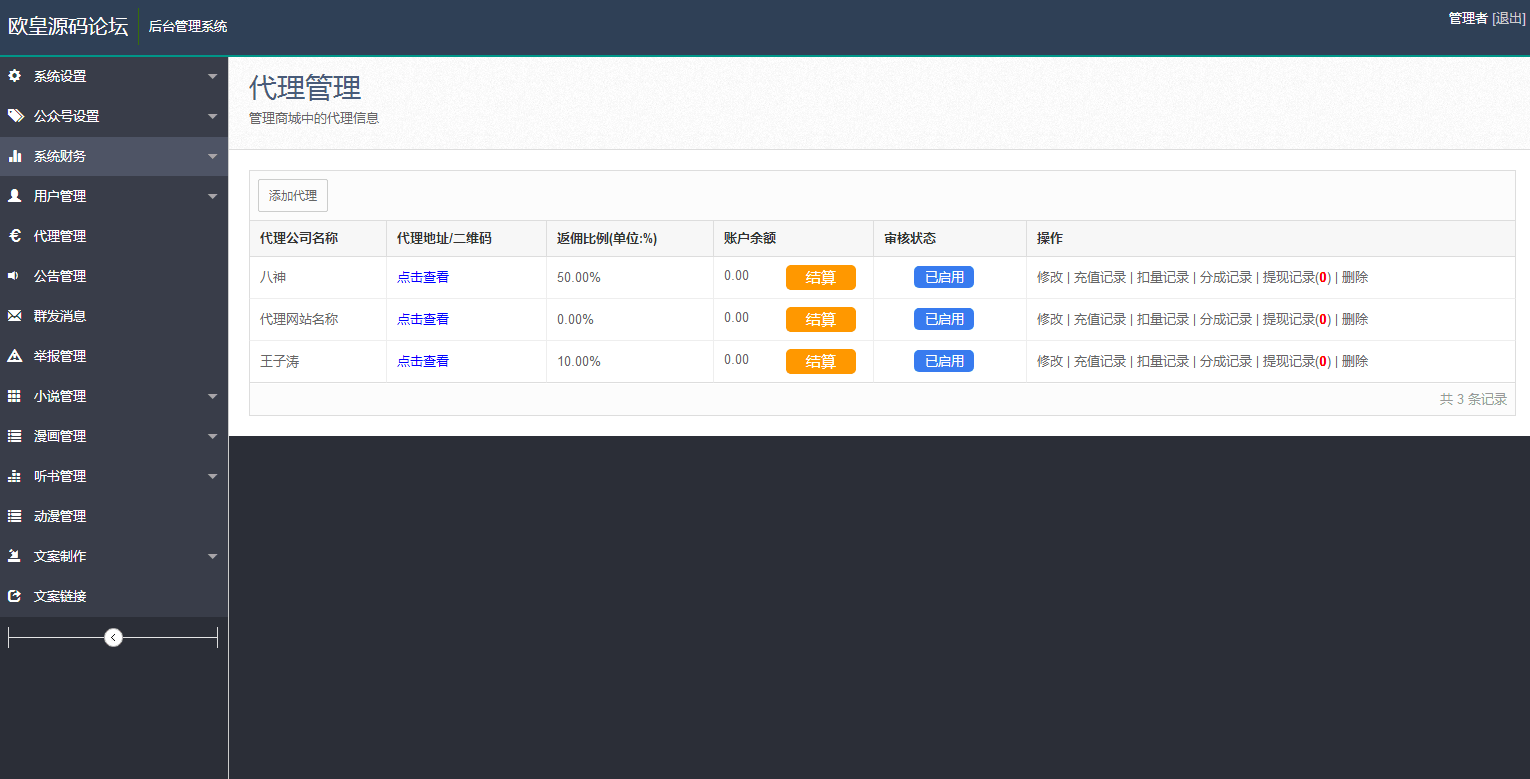Click the warning triangle icon beside 举报管理

pos(15,356)
